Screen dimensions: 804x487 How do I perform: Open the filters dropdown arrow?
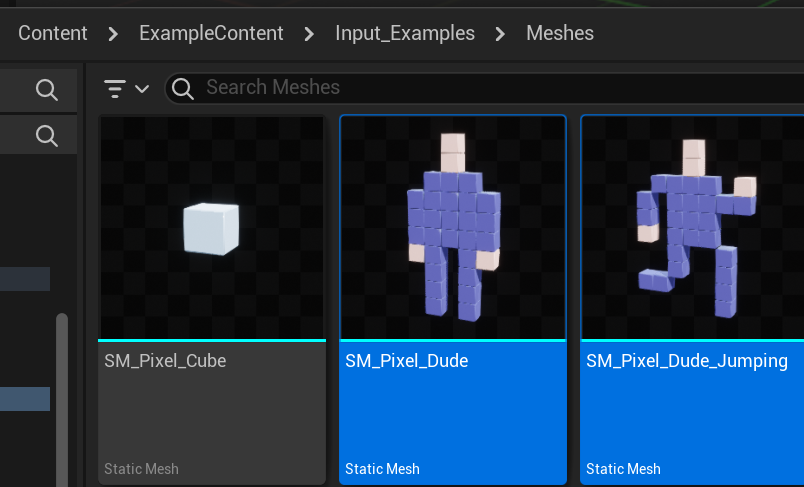tap(142, 89)
